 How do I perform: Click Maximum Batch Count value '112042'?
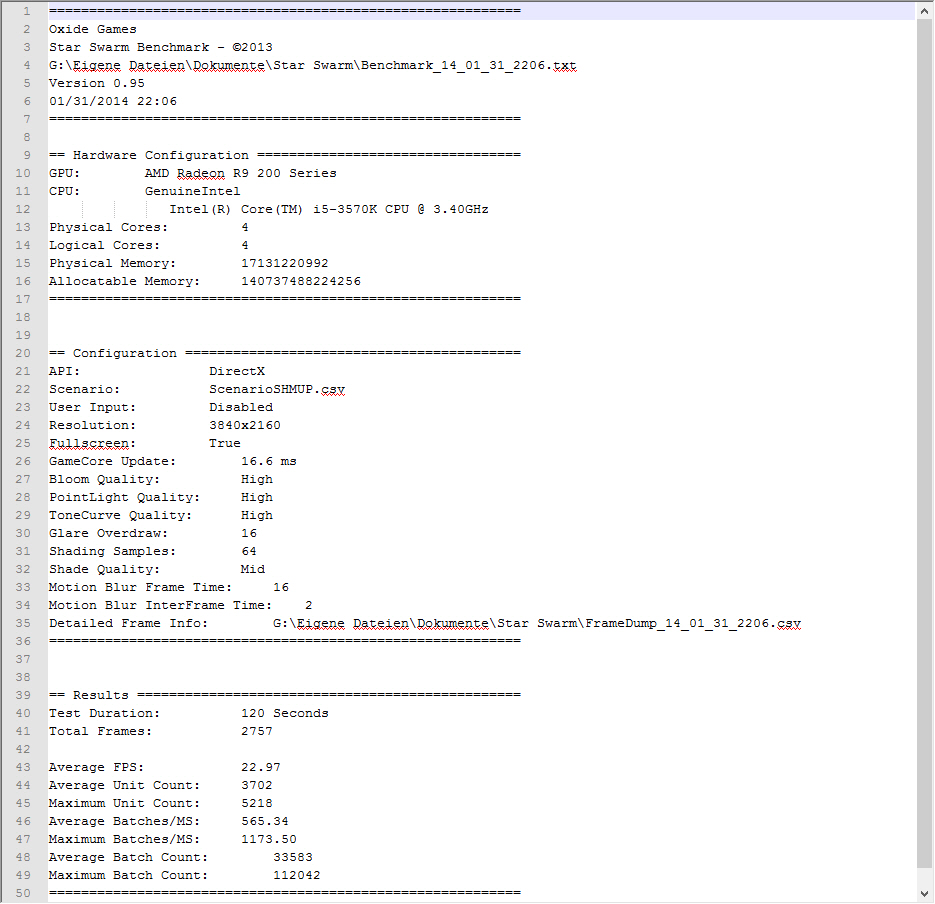click(x=296, y=875)
